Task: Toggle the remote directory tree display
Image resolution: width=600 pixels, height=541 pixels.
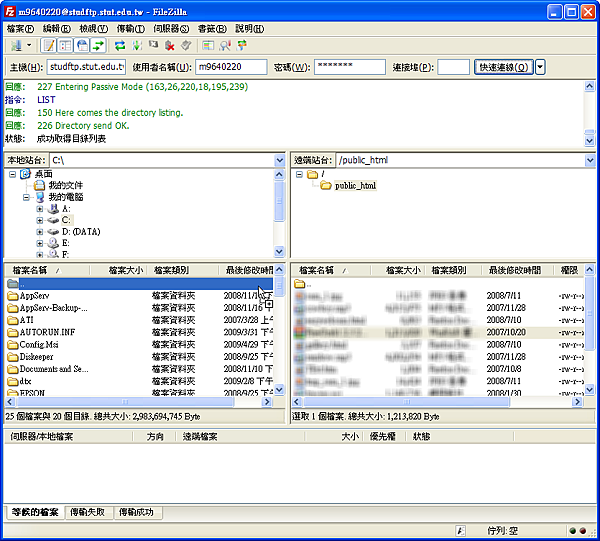Action: coord(82,46)
